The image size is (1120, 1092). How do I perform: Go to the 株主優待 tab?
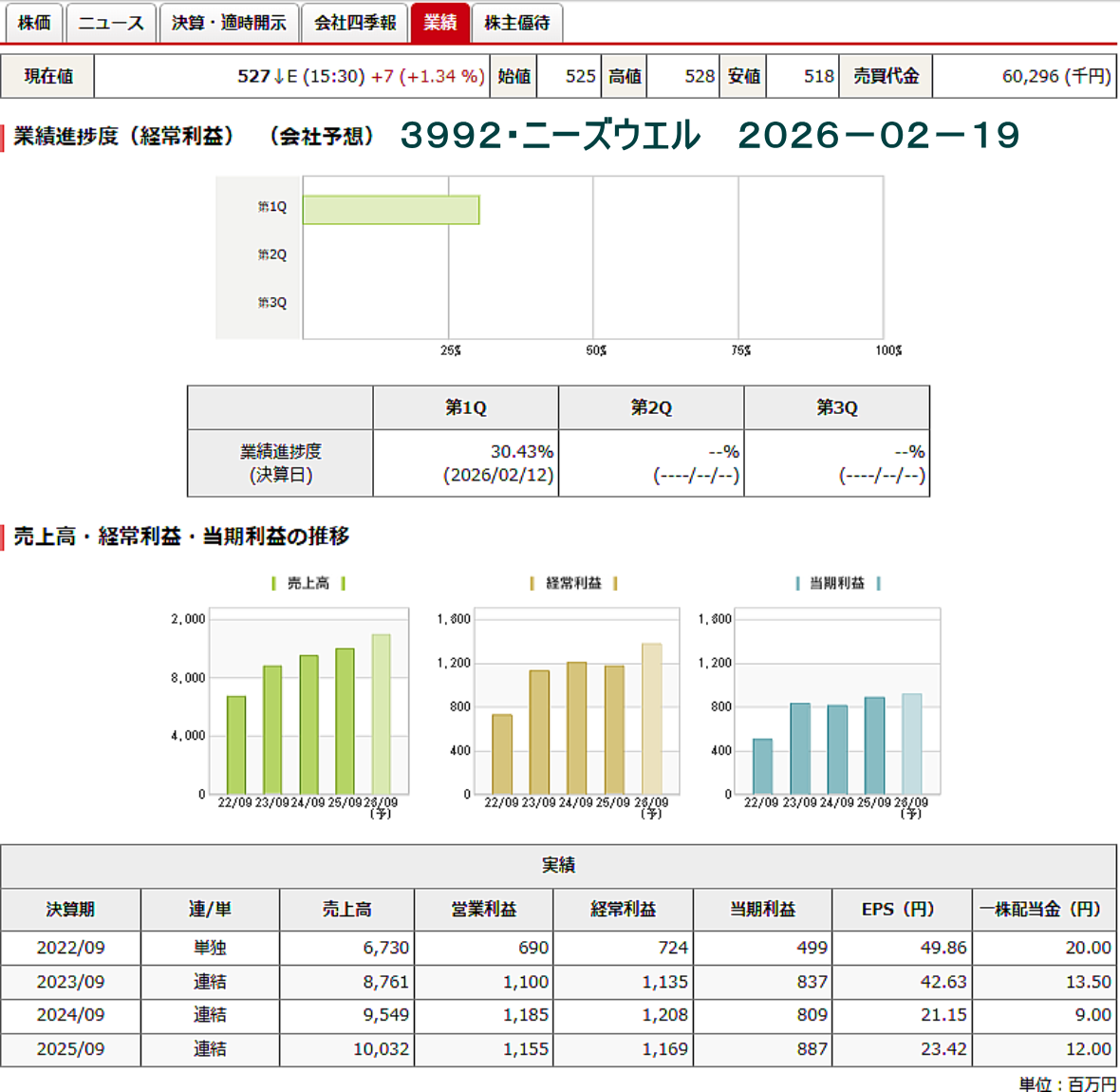click(516, 23)
